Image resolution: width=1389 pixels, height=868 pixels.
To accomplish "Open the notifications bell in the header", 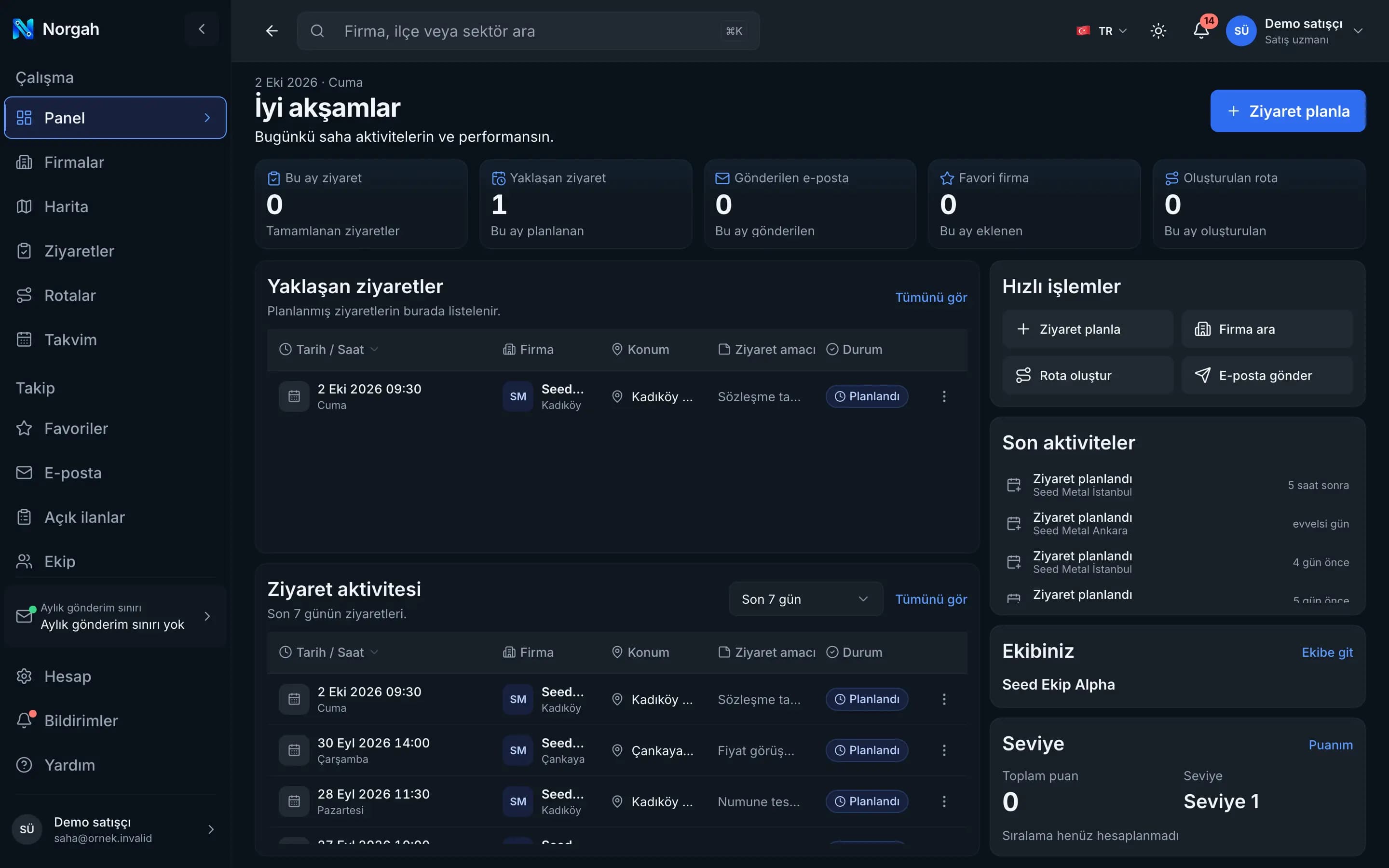I will (1201, 31).
